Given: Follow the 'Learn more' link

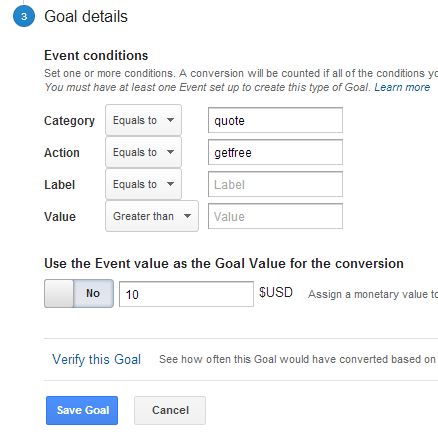Looking at the screenshot, I should 402,87.
